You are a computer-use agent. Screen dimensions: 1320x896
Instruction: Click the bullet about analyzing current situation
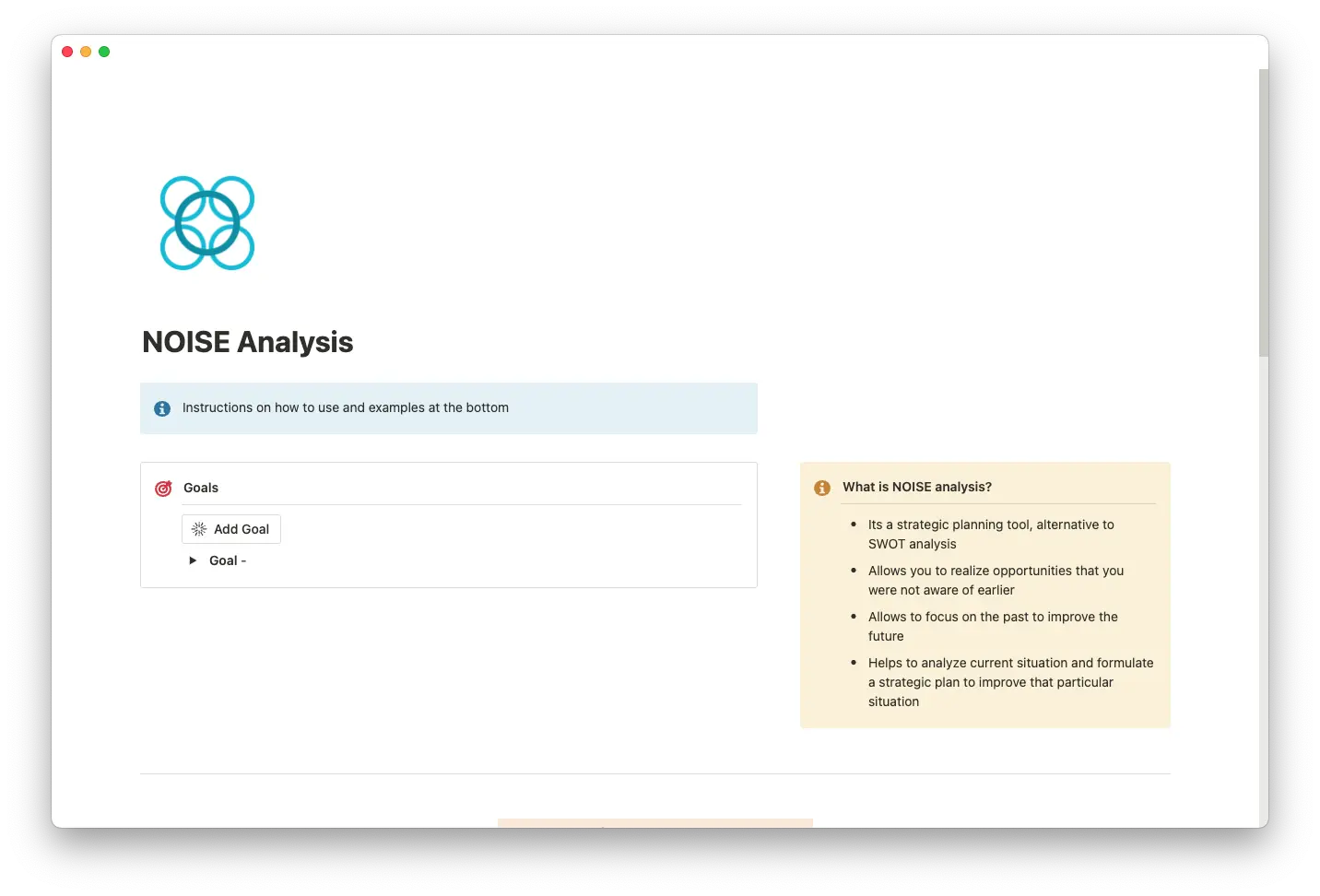point(1010,681)
